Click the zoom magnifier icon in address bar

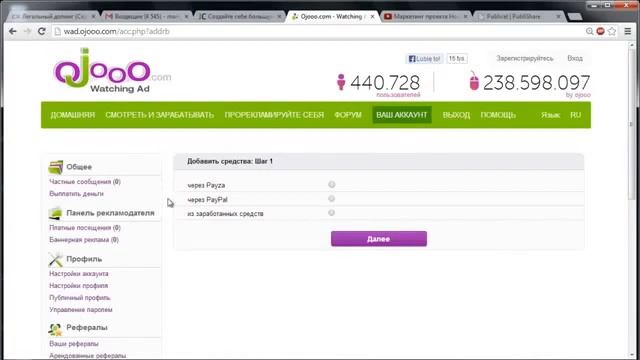point(589,31)
